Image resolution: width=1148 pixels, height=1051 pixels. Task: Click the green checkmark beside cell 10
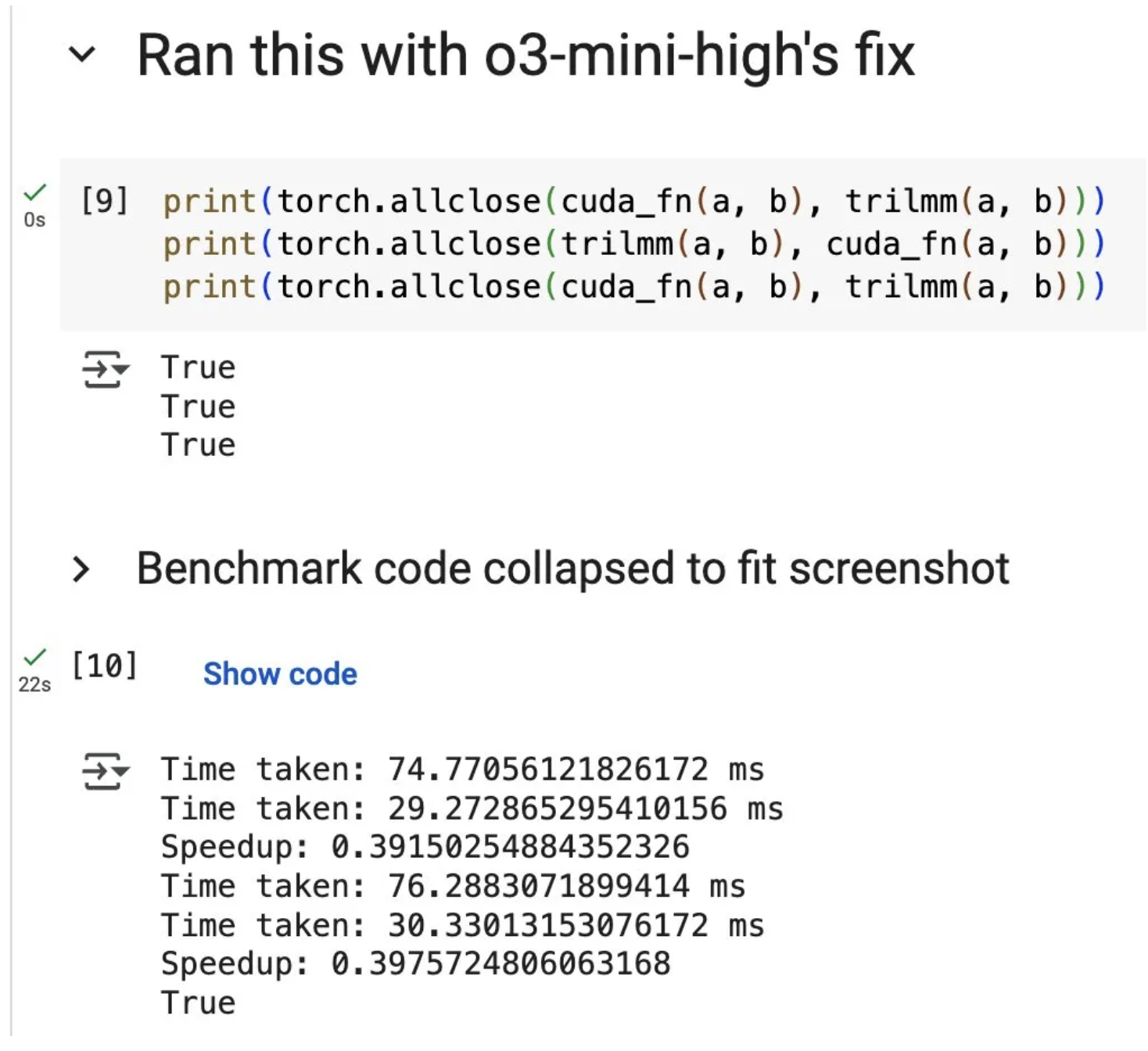point(34,657)
